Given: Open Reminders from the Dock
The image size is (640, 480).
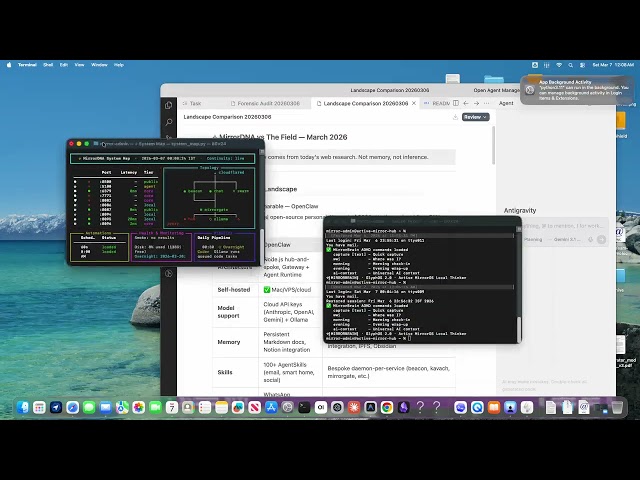Looking at the screenshot, I should click(205, 407).
